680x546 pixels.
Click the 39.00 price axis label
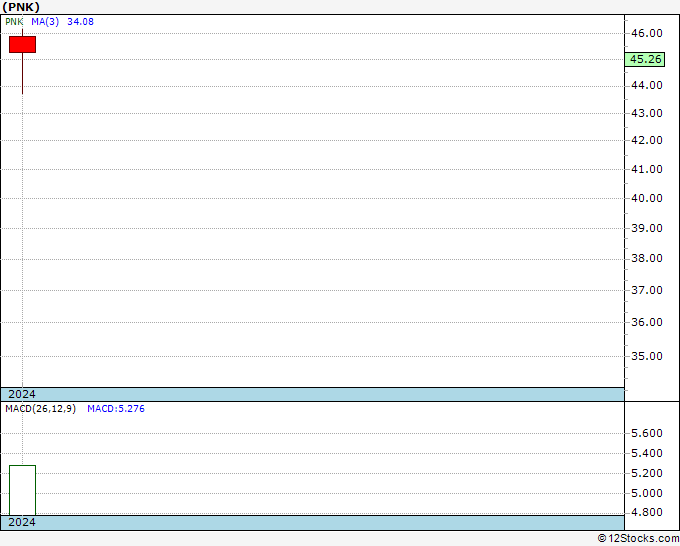click(647, 228)
